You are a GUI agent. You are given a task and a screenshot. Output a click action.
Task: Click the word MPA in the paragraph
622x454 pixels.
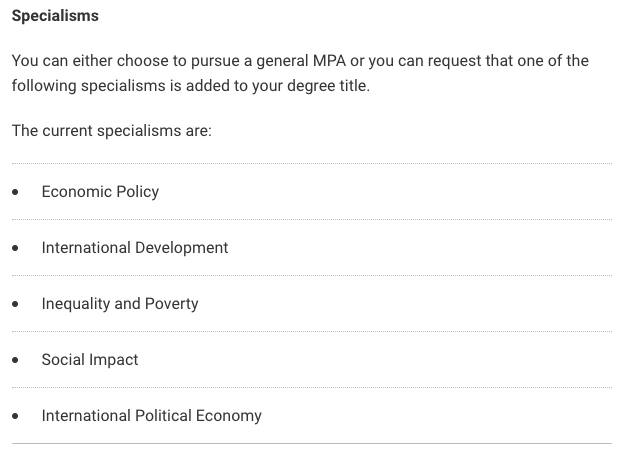point(329,61)
